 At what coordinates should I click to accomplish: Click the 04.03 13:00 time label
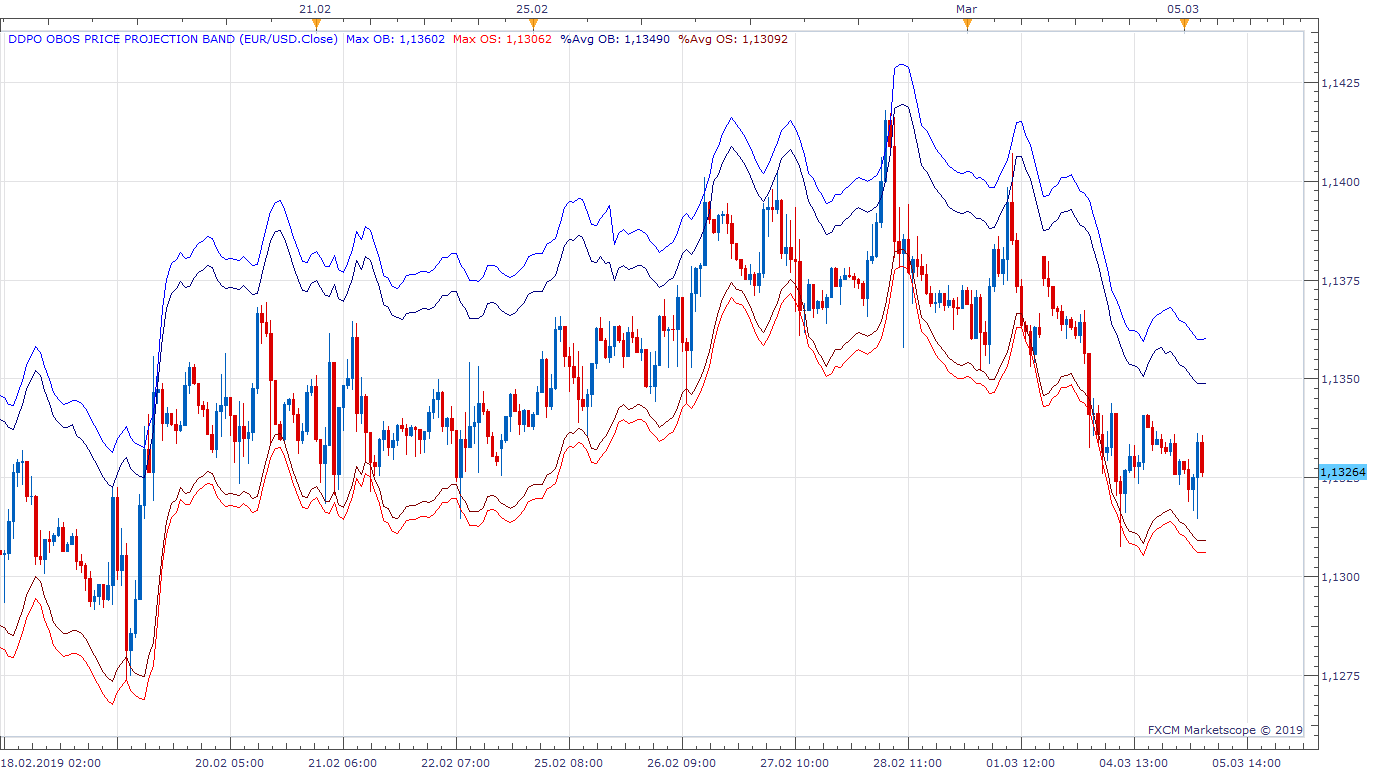(1133, 762)
